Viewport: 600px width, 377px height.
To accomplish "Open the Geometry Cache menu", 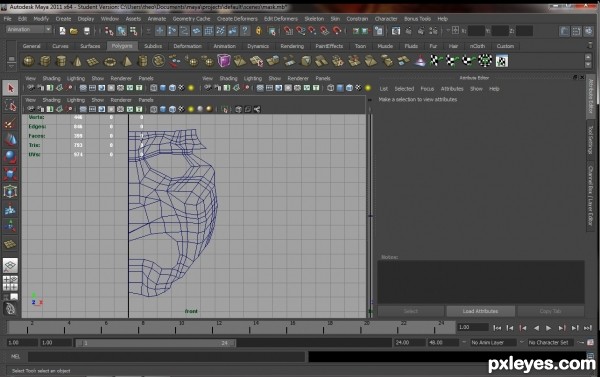I will 191,19.
